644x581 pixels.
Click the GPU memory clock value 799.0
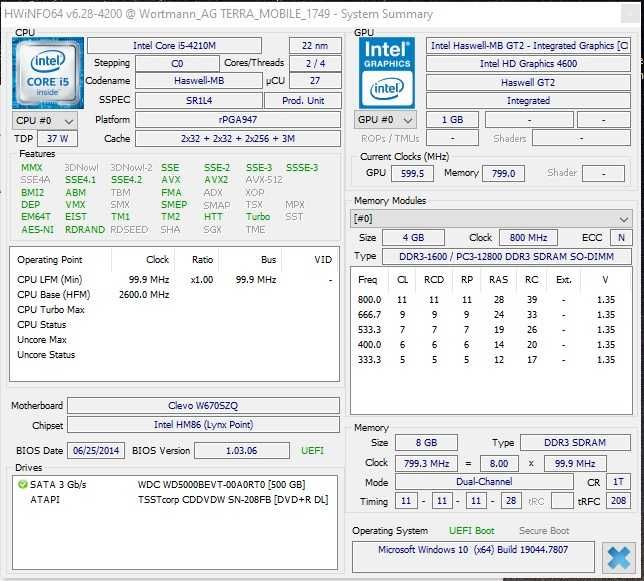click(503, 173)
